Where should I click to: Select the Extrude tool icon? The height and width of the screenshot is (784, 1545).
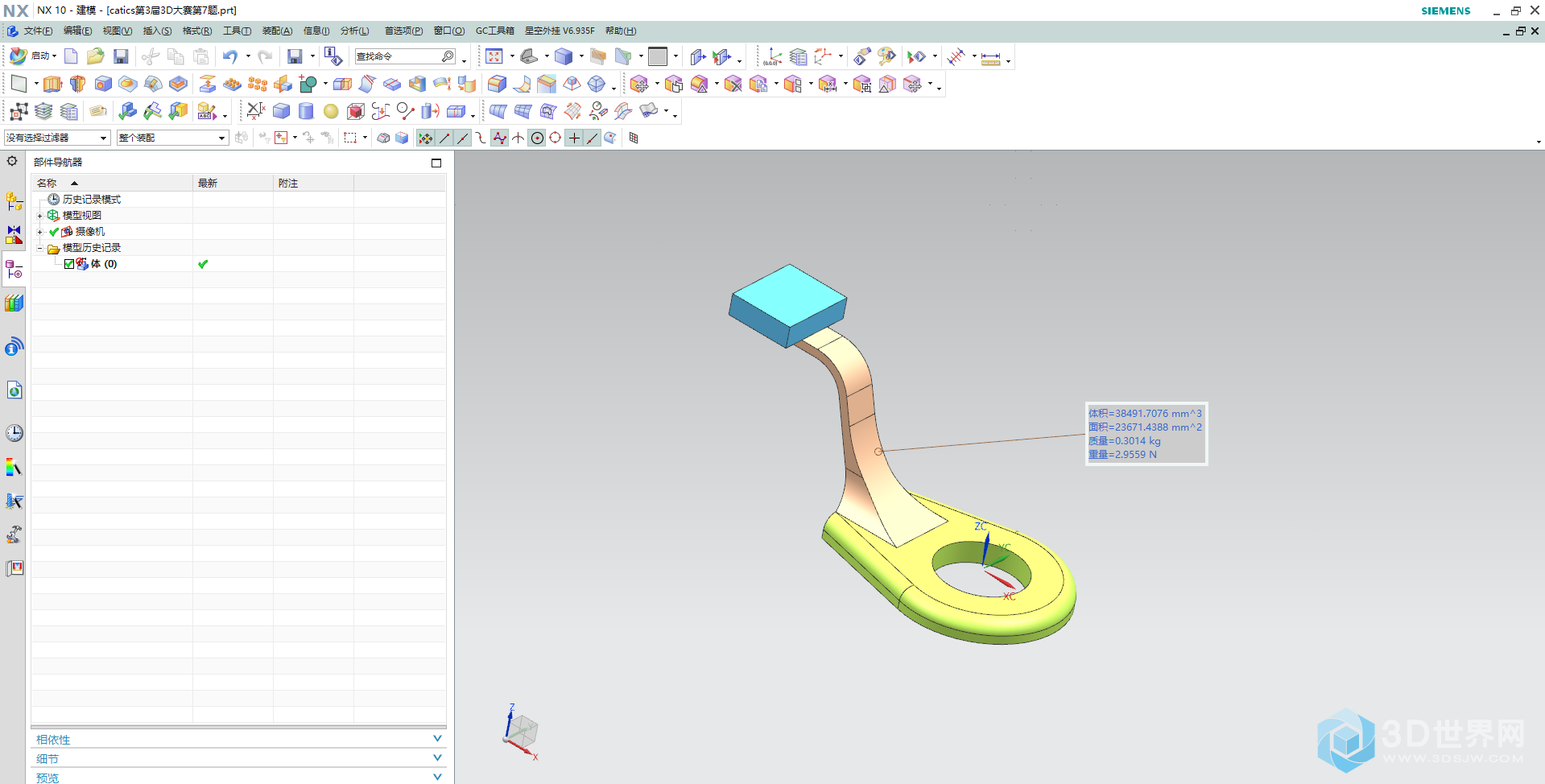click(x=52, y=84)
